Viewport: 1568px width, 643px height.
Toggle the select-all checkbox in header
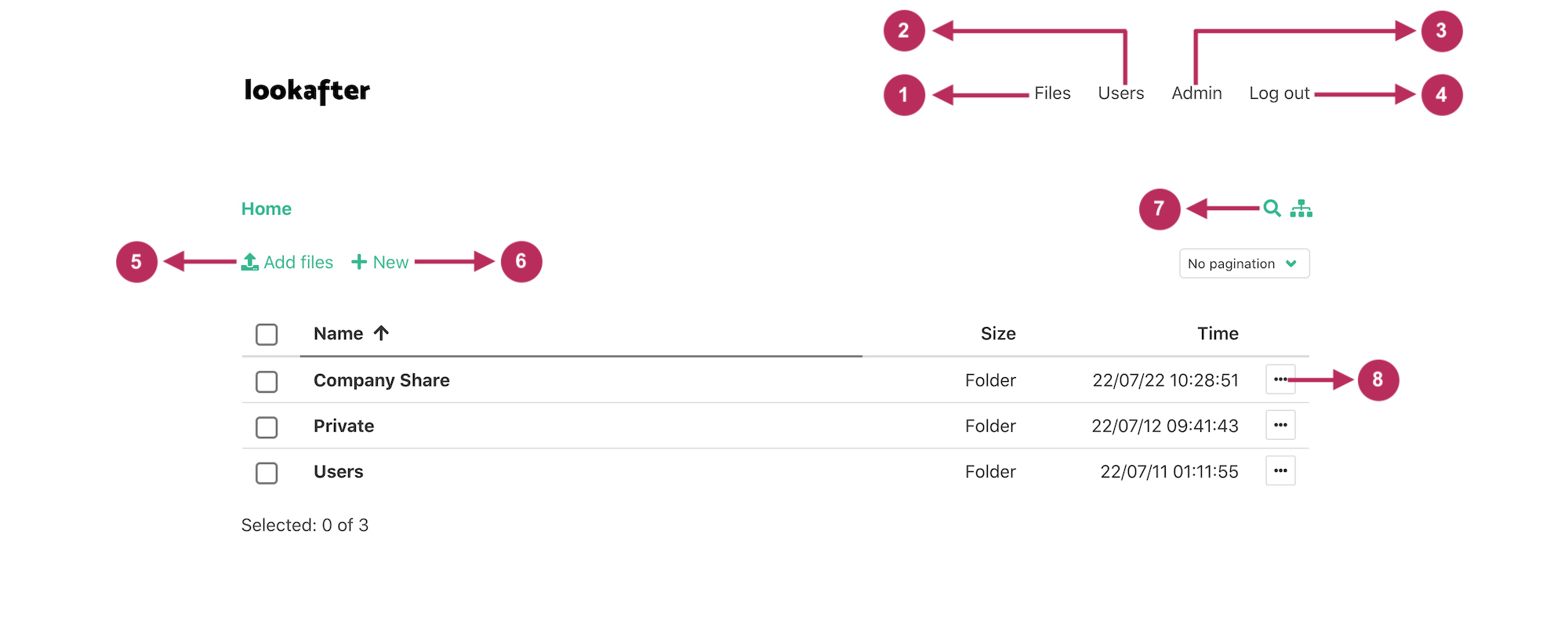(267, 334)
